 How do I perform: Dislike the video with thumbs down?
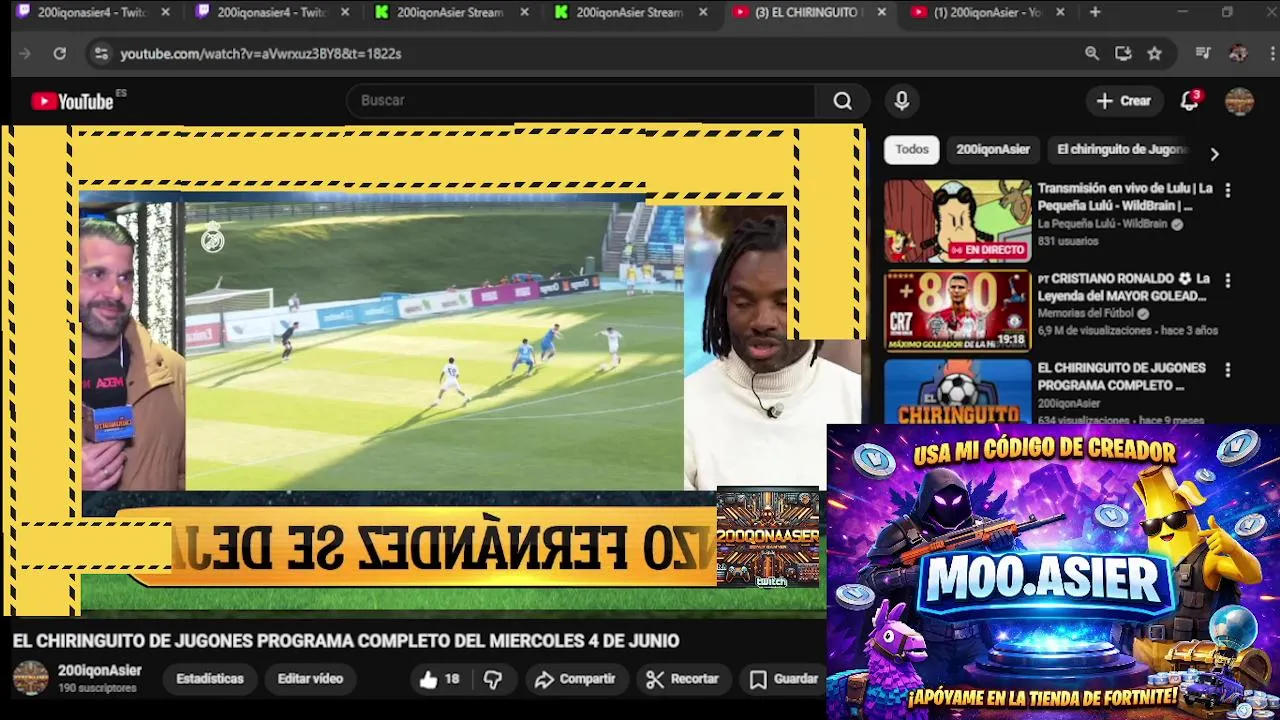click(x=493, y=679)
